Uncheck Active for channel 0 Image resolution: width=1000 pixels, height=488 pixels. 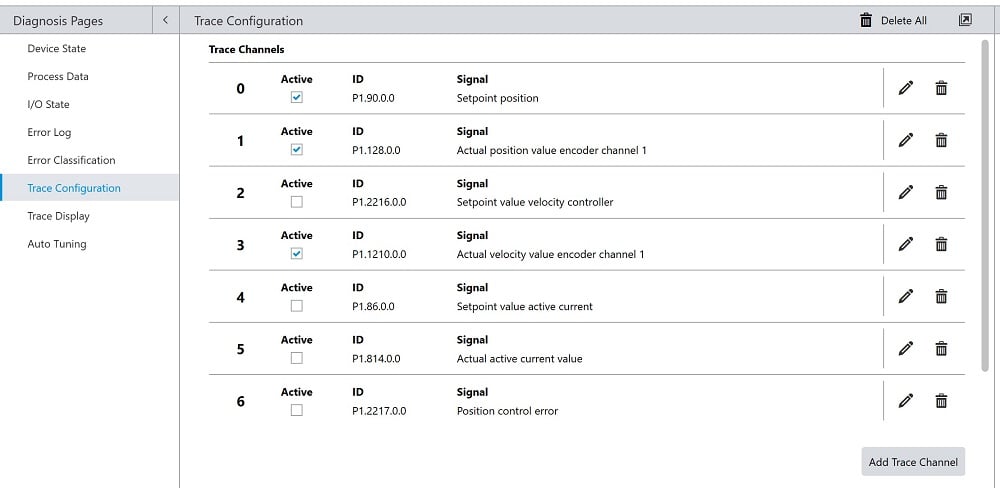(297, 98)
